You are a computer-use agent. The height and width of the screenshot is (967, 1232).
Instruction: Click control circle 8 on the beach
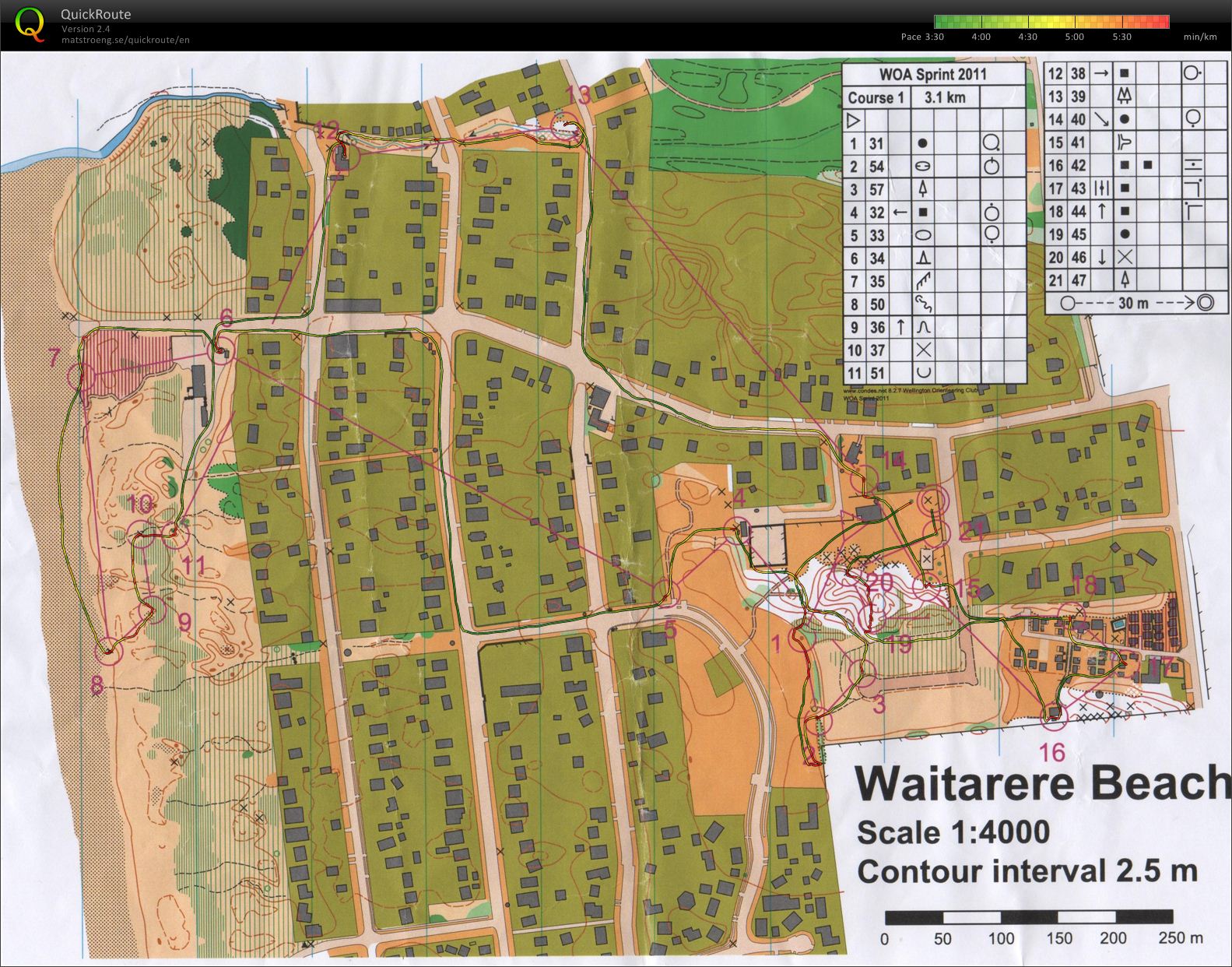[110, 651]
